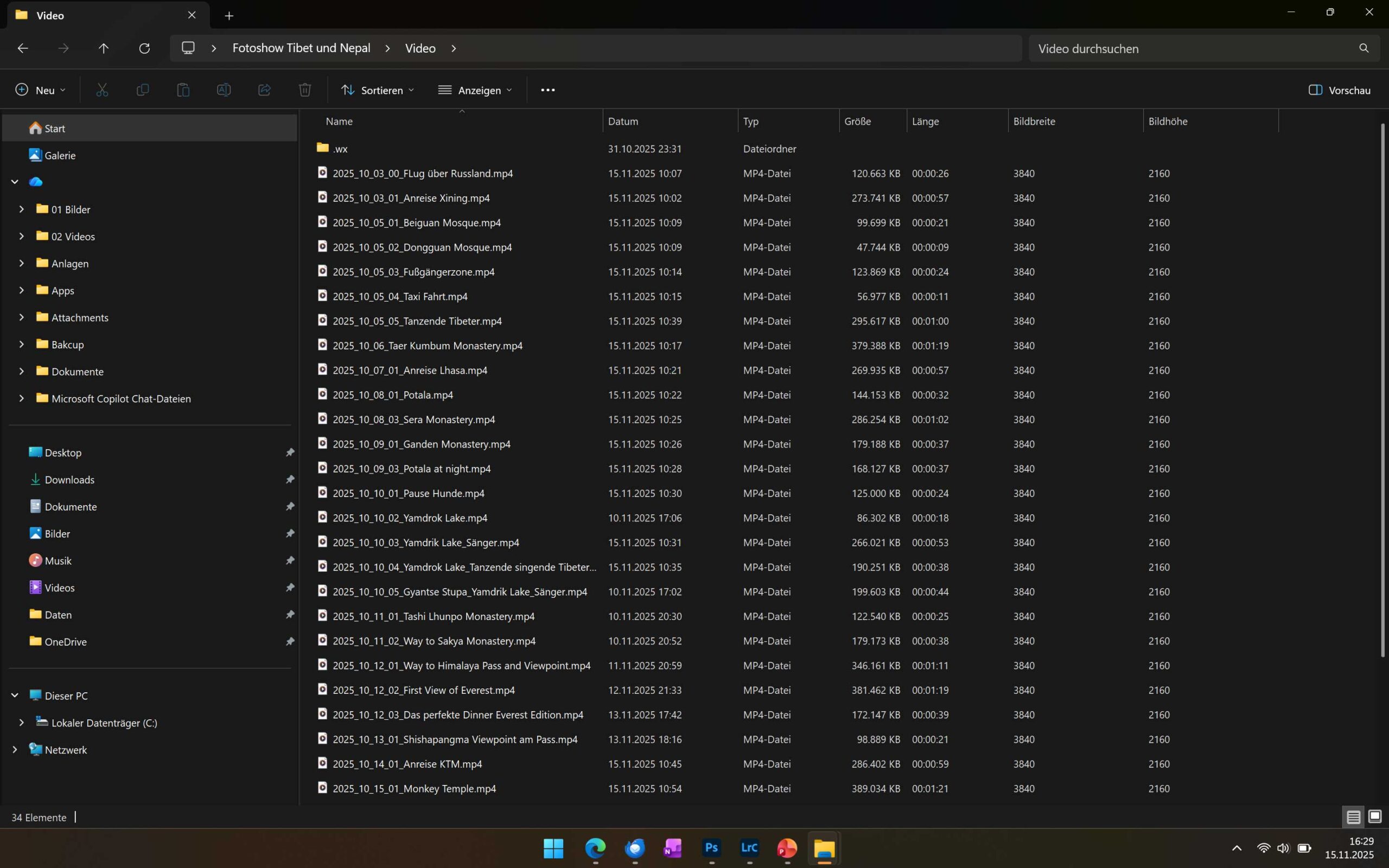Open a new tab with plus button

229,16
